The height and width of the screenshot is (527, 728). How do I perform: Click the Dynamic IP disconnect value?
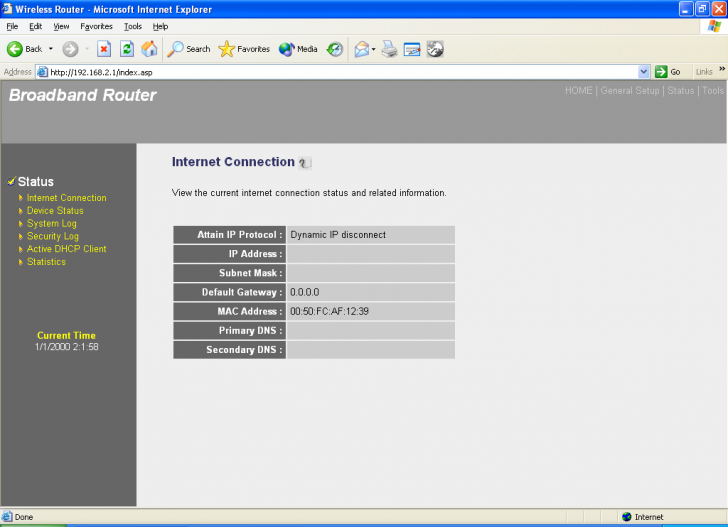[x=338, y=235]
